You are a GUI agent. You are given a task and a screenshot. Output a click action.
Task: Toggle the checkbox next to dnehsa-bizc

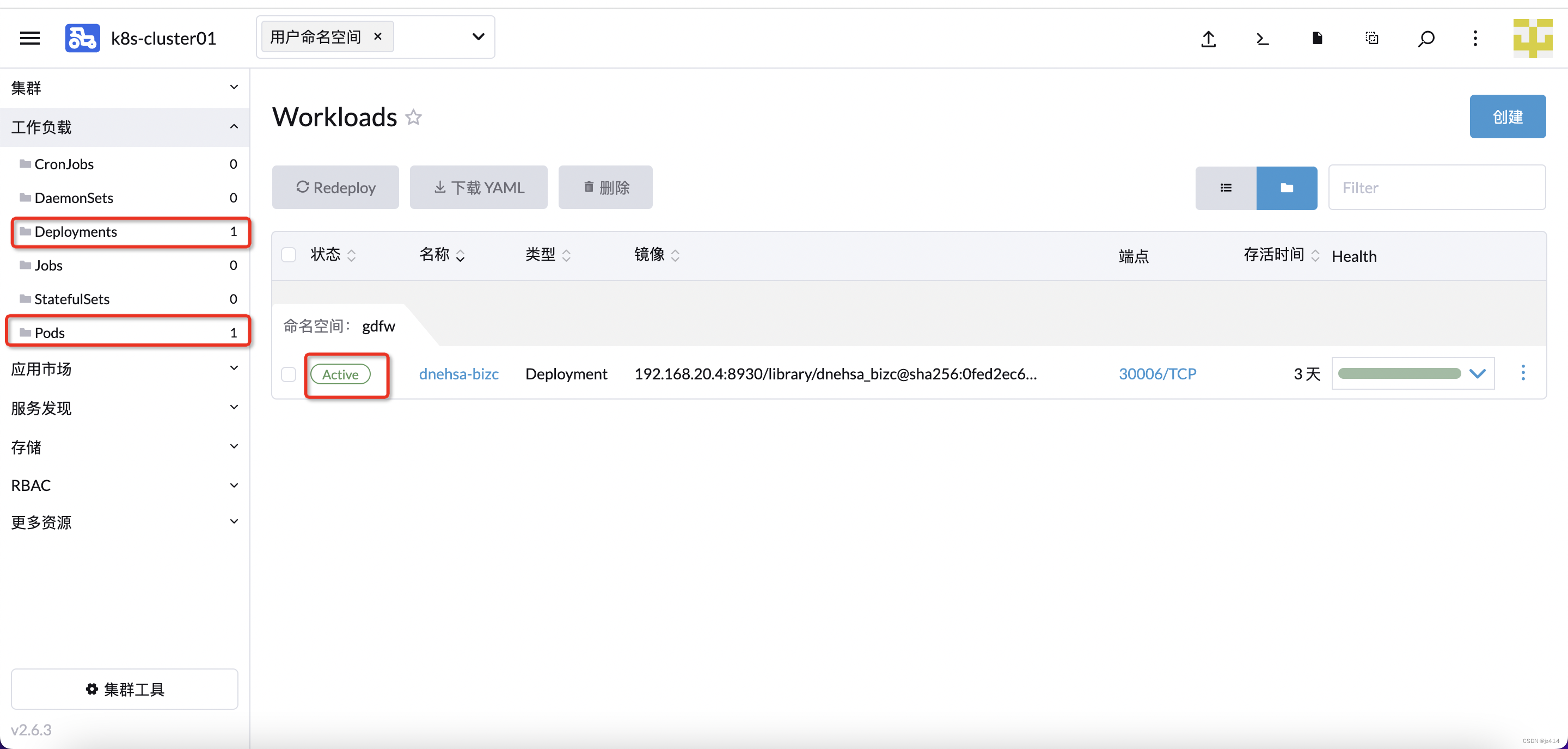click(x=288, y=373)
